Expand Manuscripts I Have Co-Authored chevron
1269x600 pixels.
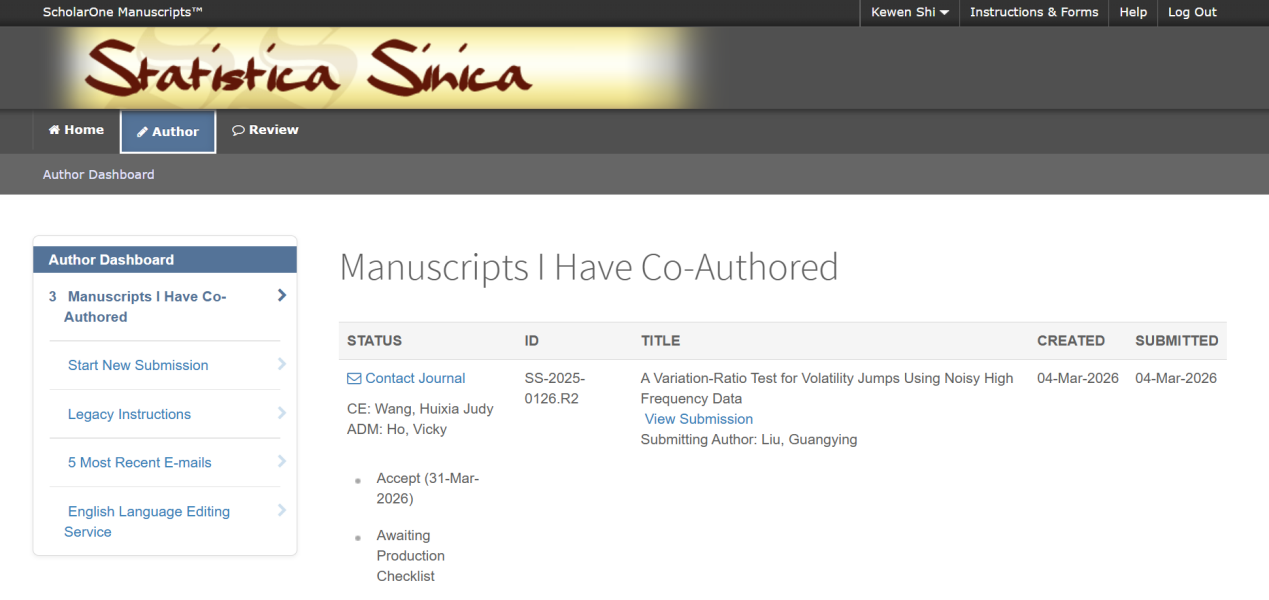[282, 296]
